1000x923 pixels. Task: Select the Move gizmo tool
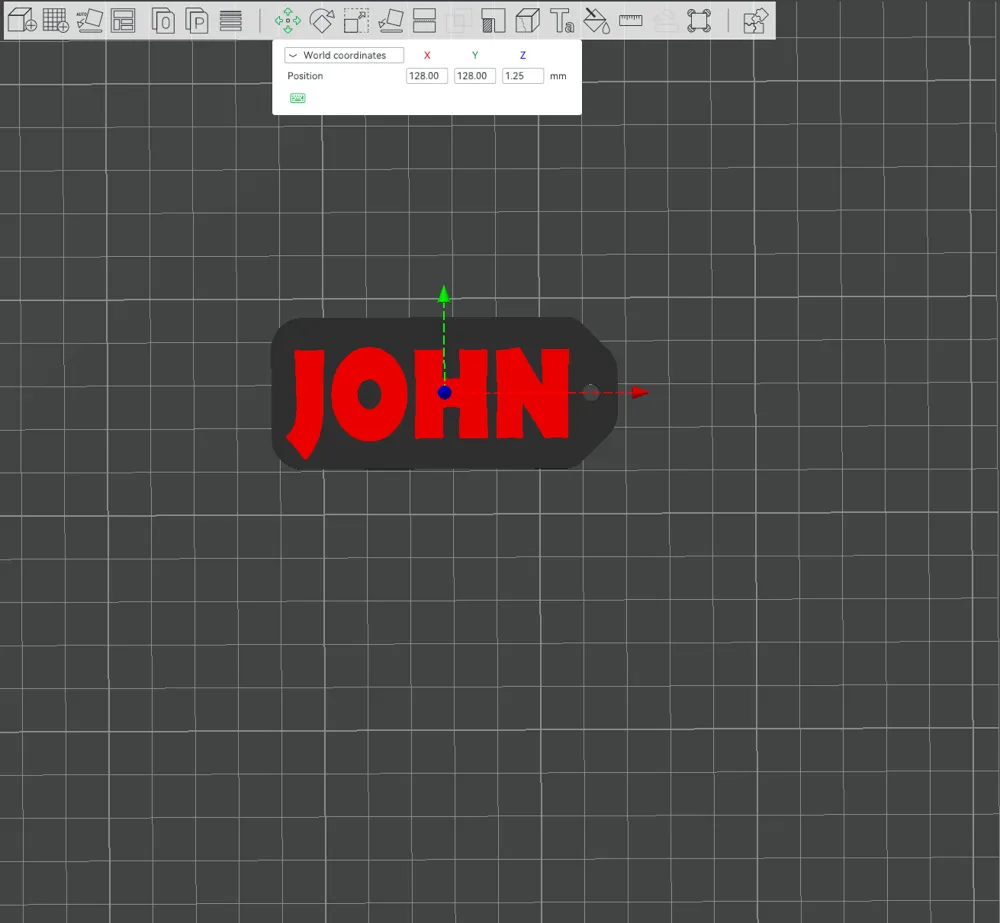click(288, 20)
